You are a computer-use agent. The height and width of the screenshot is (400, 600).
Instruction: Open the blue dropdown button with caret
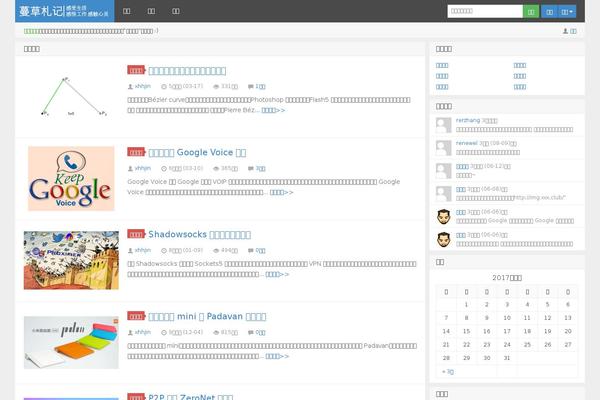(x=567, y=11)
